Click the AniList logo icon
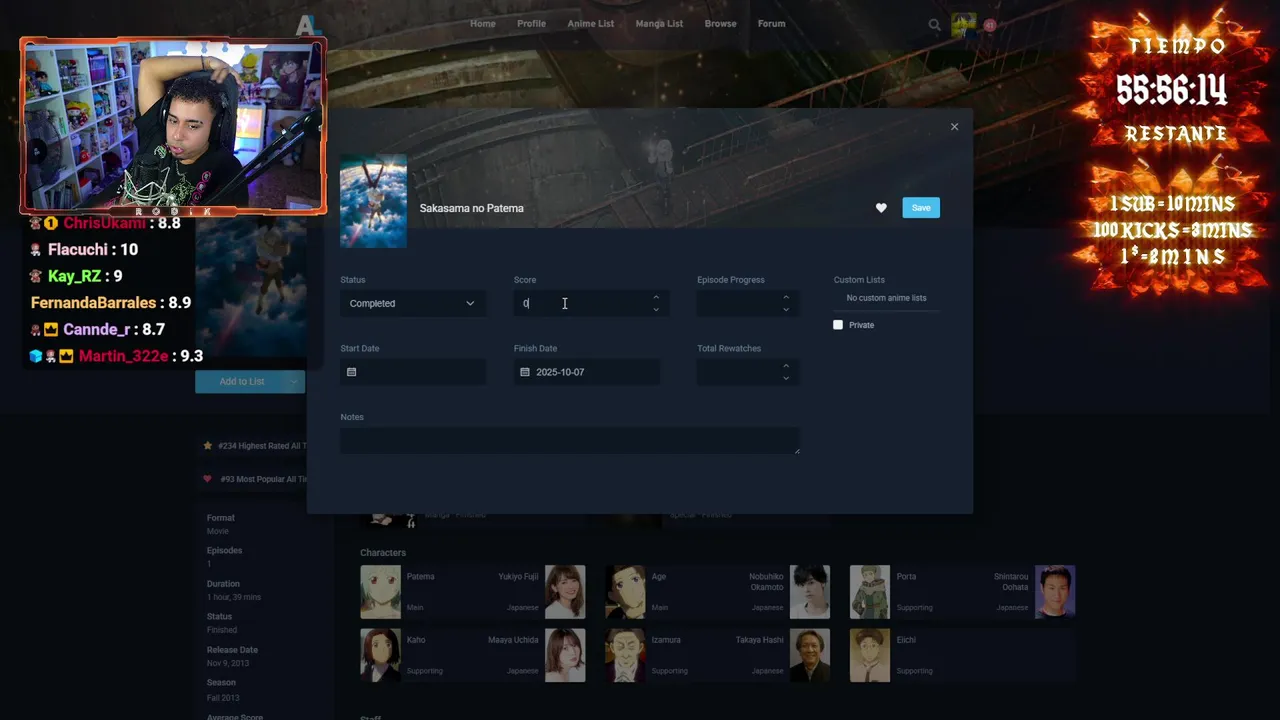This screenshot has width=1280, height=720. tap(308, 24)
